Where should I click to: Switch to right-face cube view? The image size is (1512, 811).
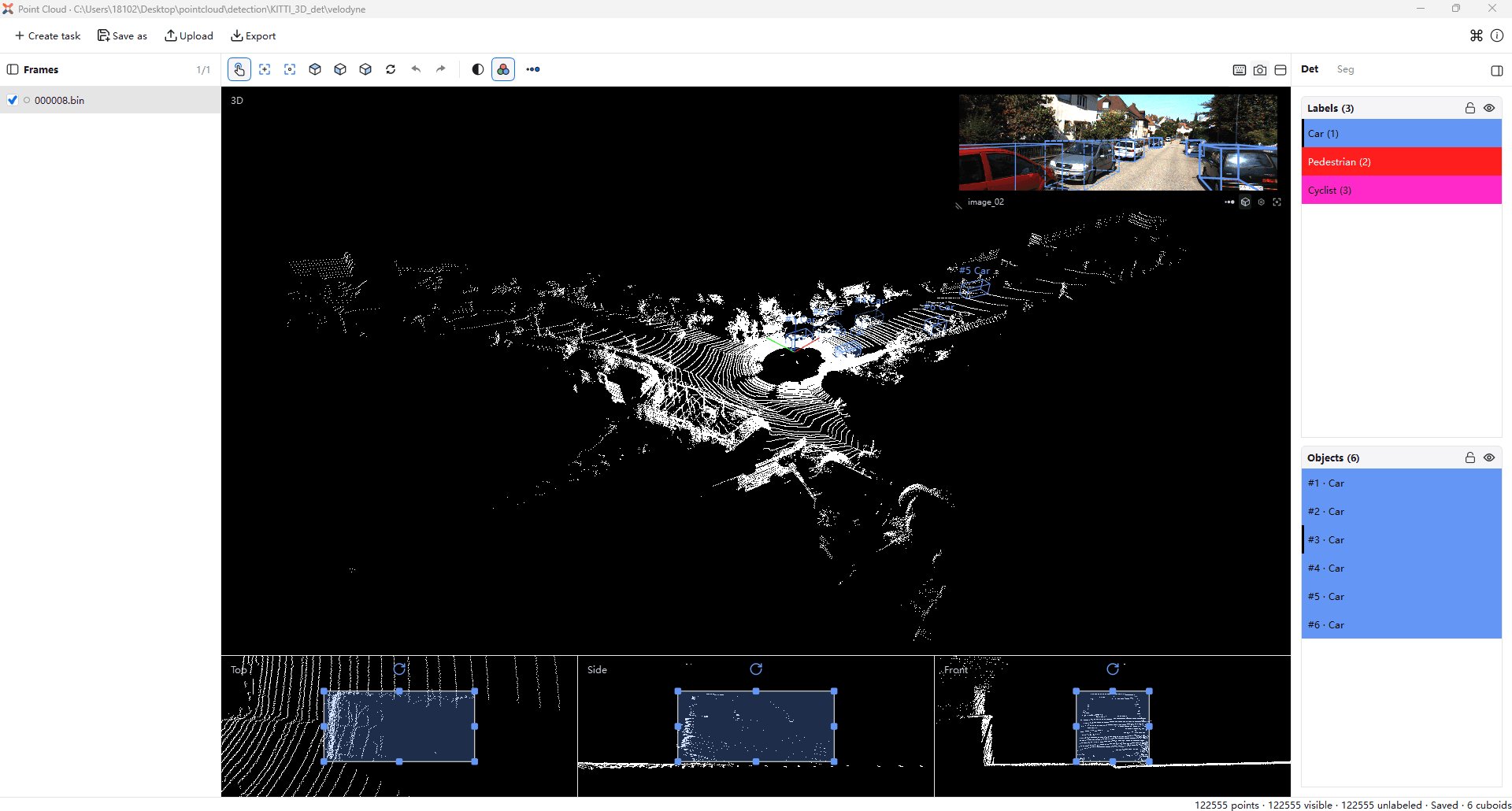pyautogui.click(x=365, y=69)
